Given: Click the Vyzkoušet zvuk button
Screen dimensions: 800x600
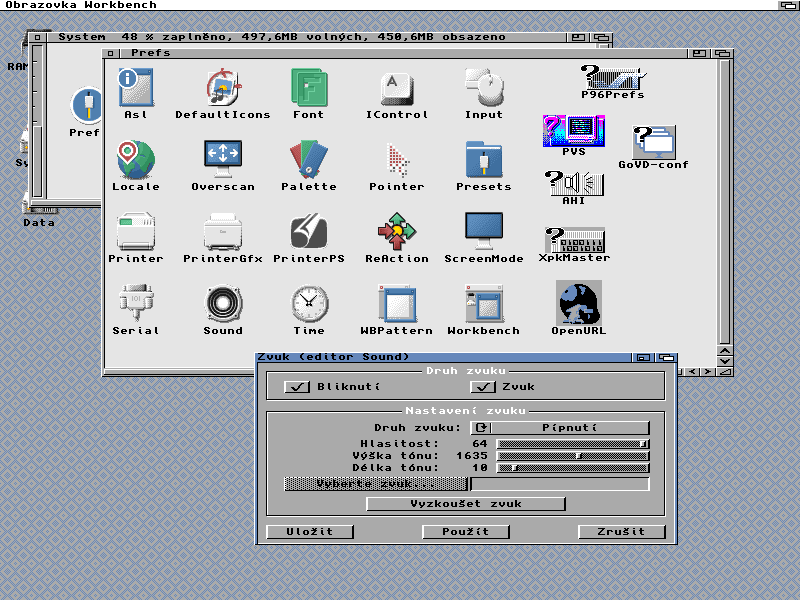Looking at the screenshot, I should tap(466, 504).
